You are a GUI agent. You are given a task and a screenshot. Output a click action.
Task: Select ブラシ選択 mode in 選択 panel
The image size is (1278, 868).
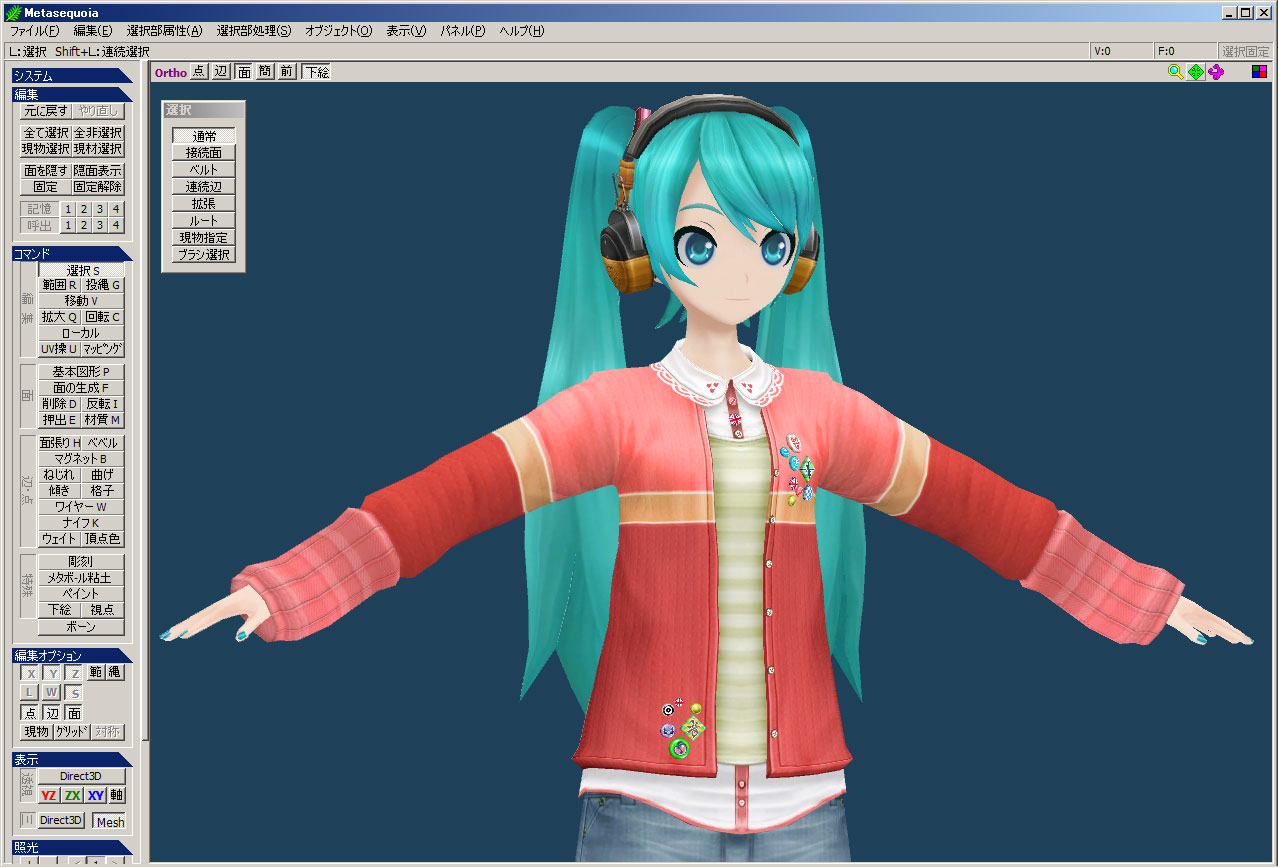tap(204, 255)
